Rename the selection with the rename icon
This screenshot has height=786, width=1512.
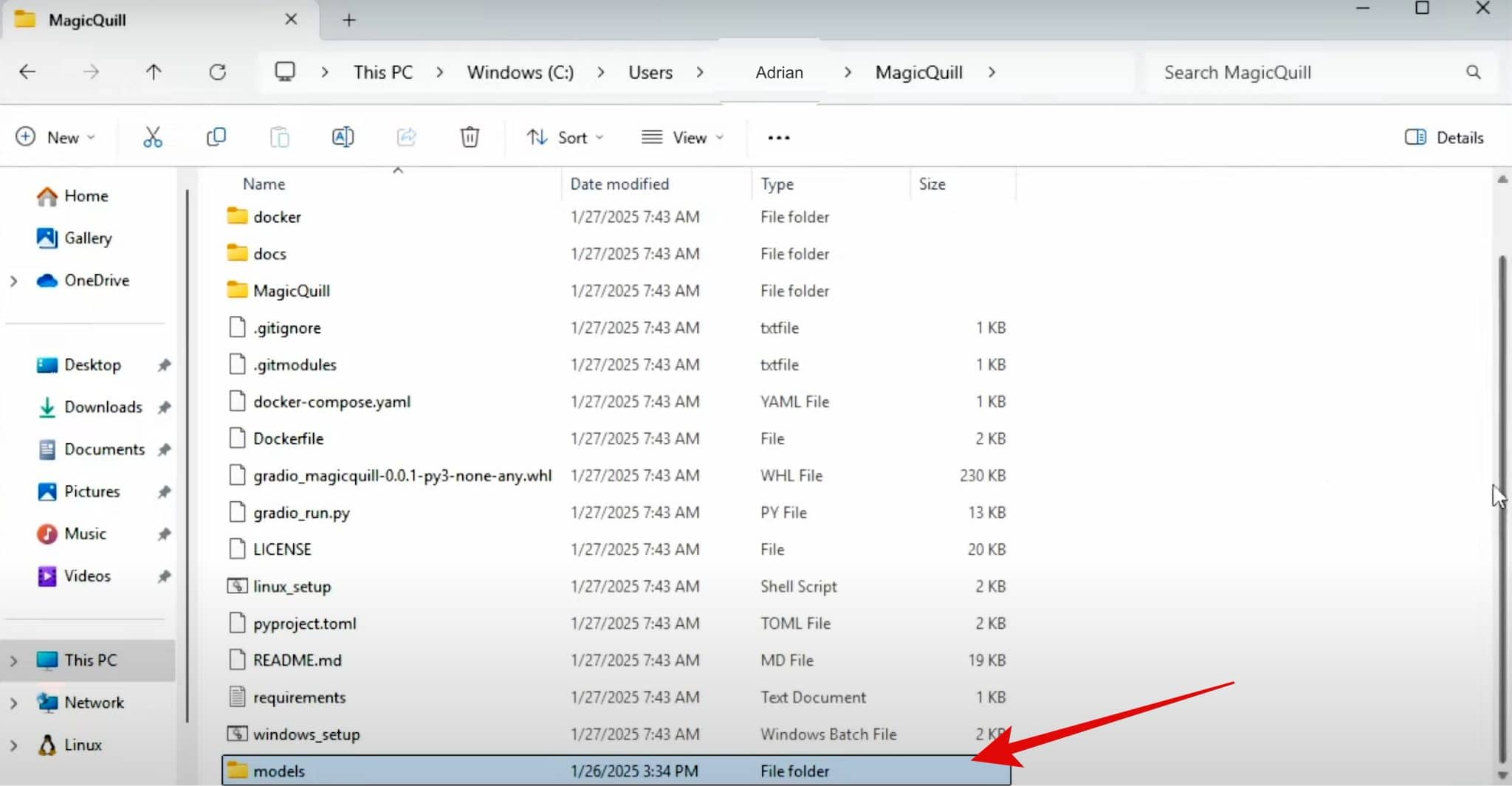[342, 137]
